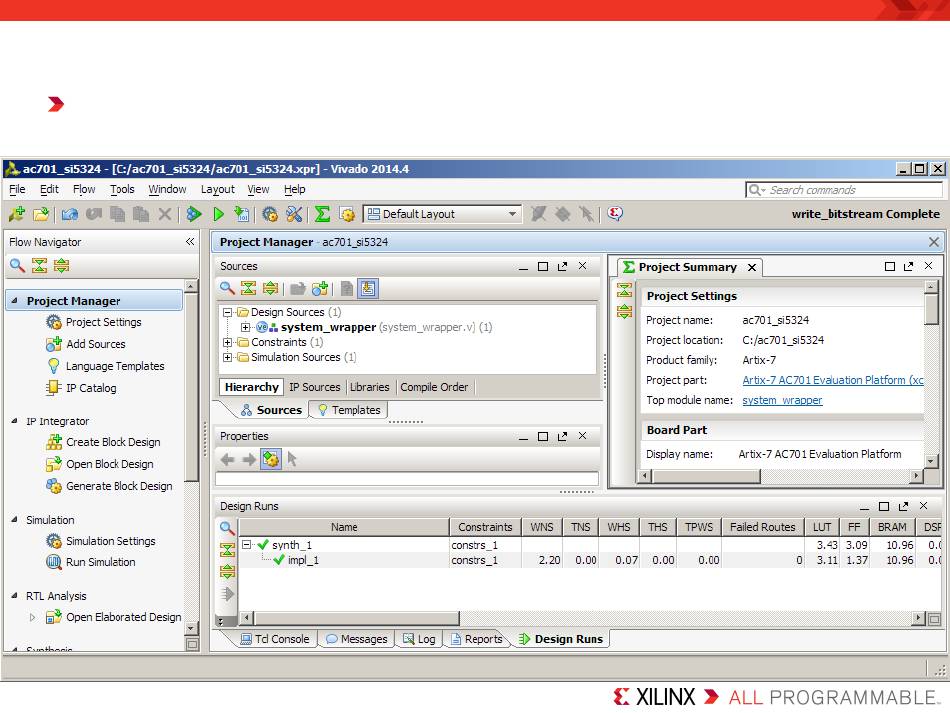Click the sigma Project Summary toolbar icon
The image size is (950, 713).
[322, 214]
